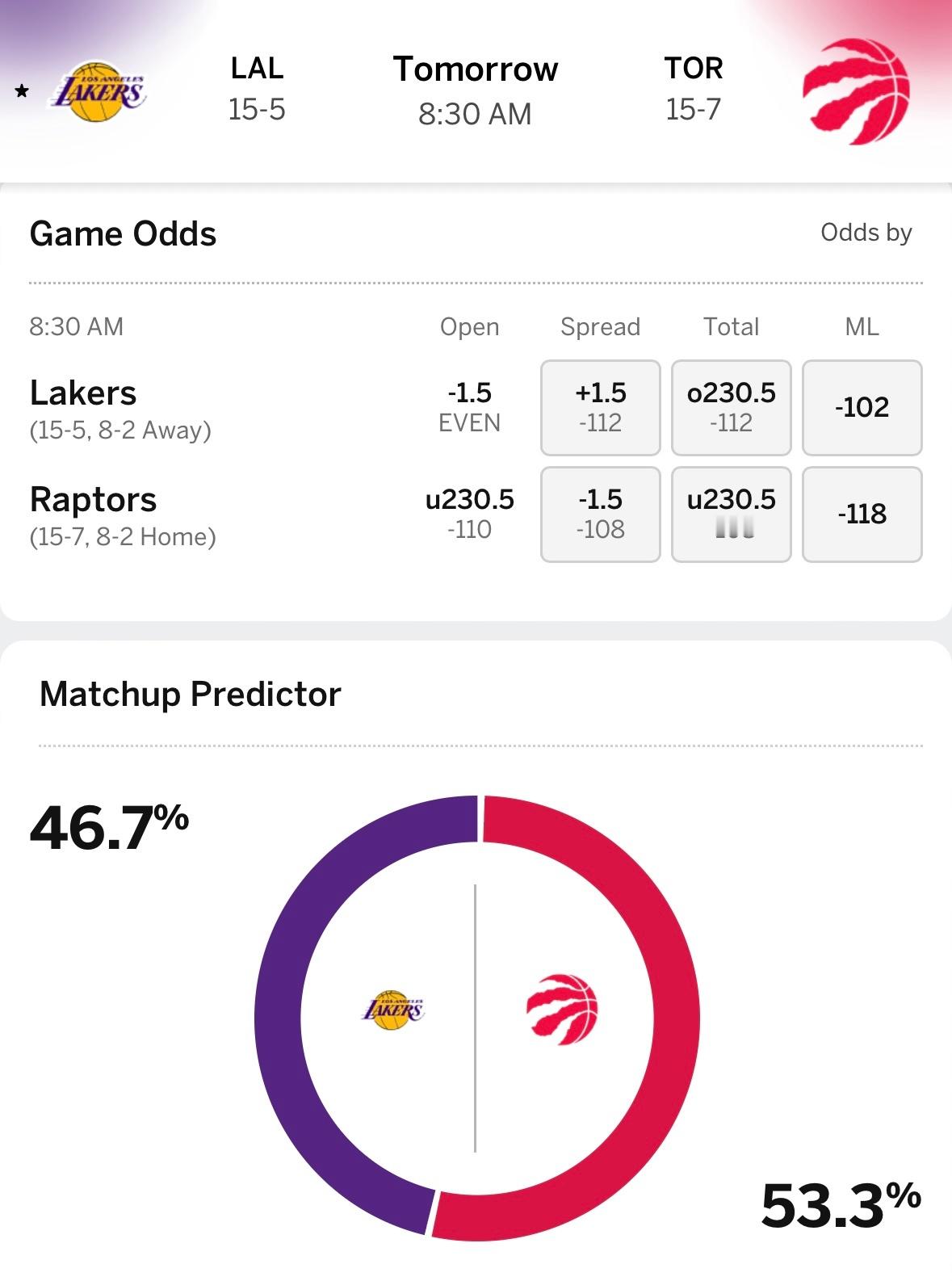Select Lakers spread +1.5 at -112

601,407
